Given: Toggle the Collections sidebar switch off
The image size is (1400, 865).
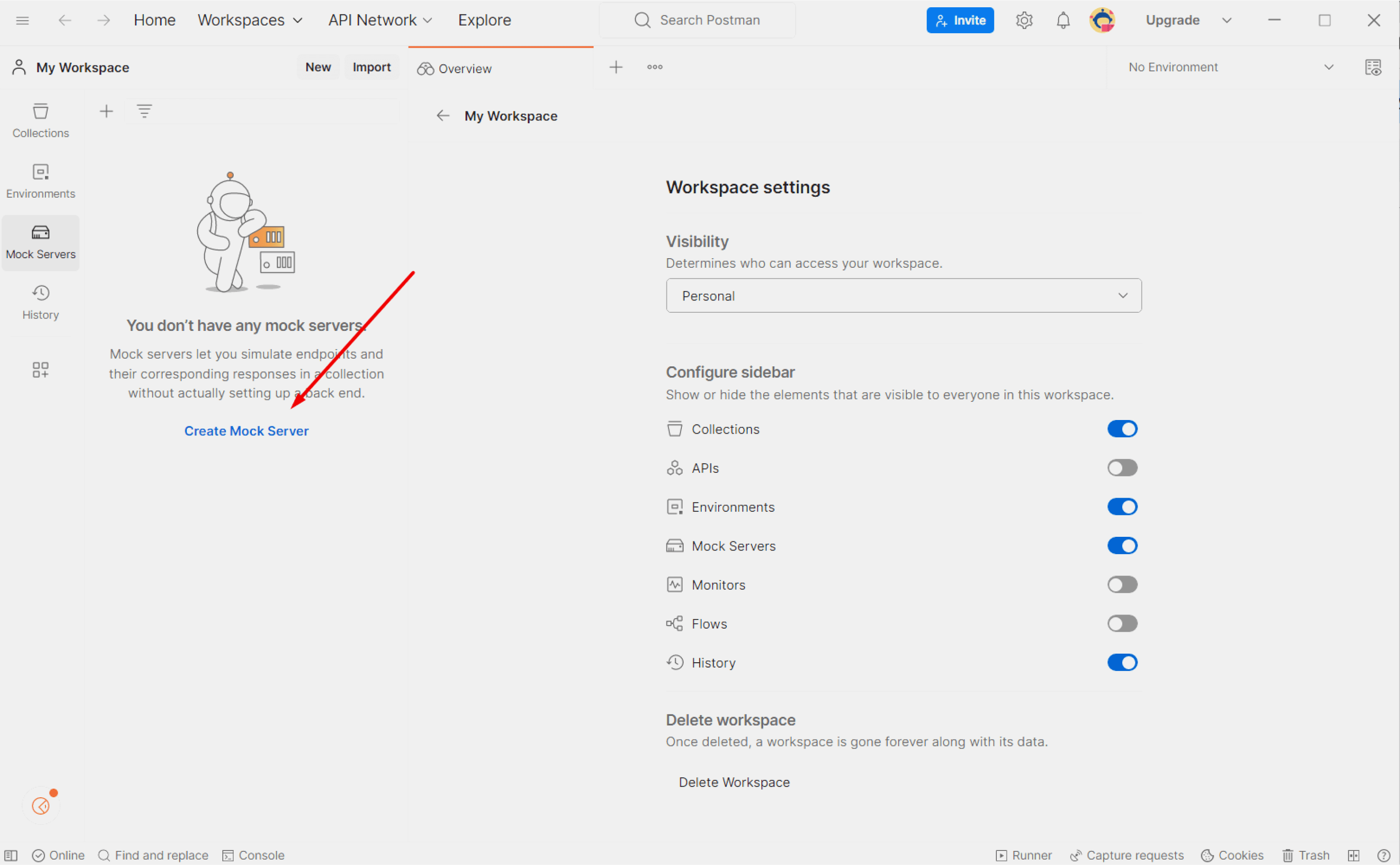Looking at the screenshot, I should pyautogui.click(x=1122, y=429).
